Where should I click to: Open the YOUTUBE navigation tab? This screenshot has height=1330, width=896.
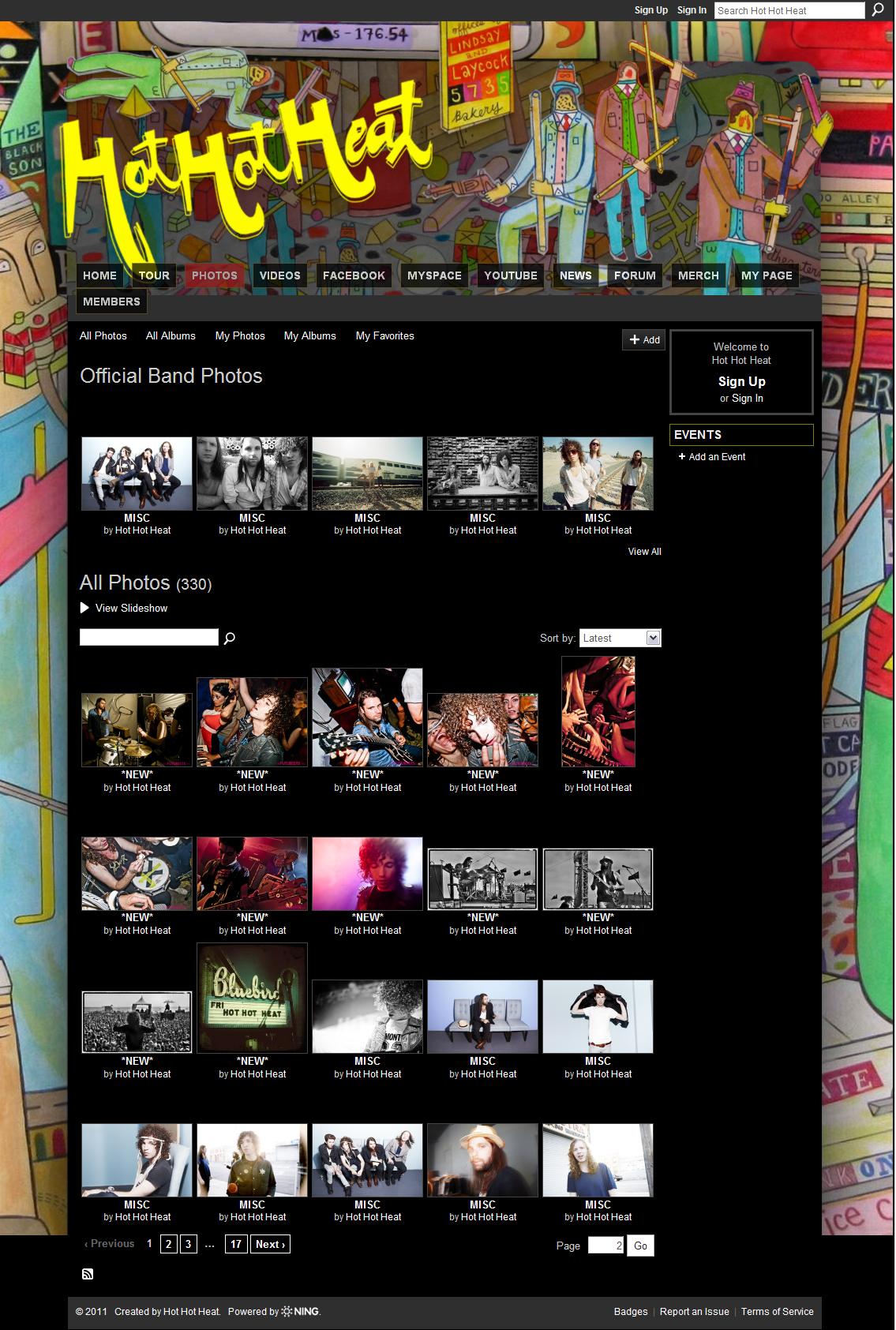point(511,275)
